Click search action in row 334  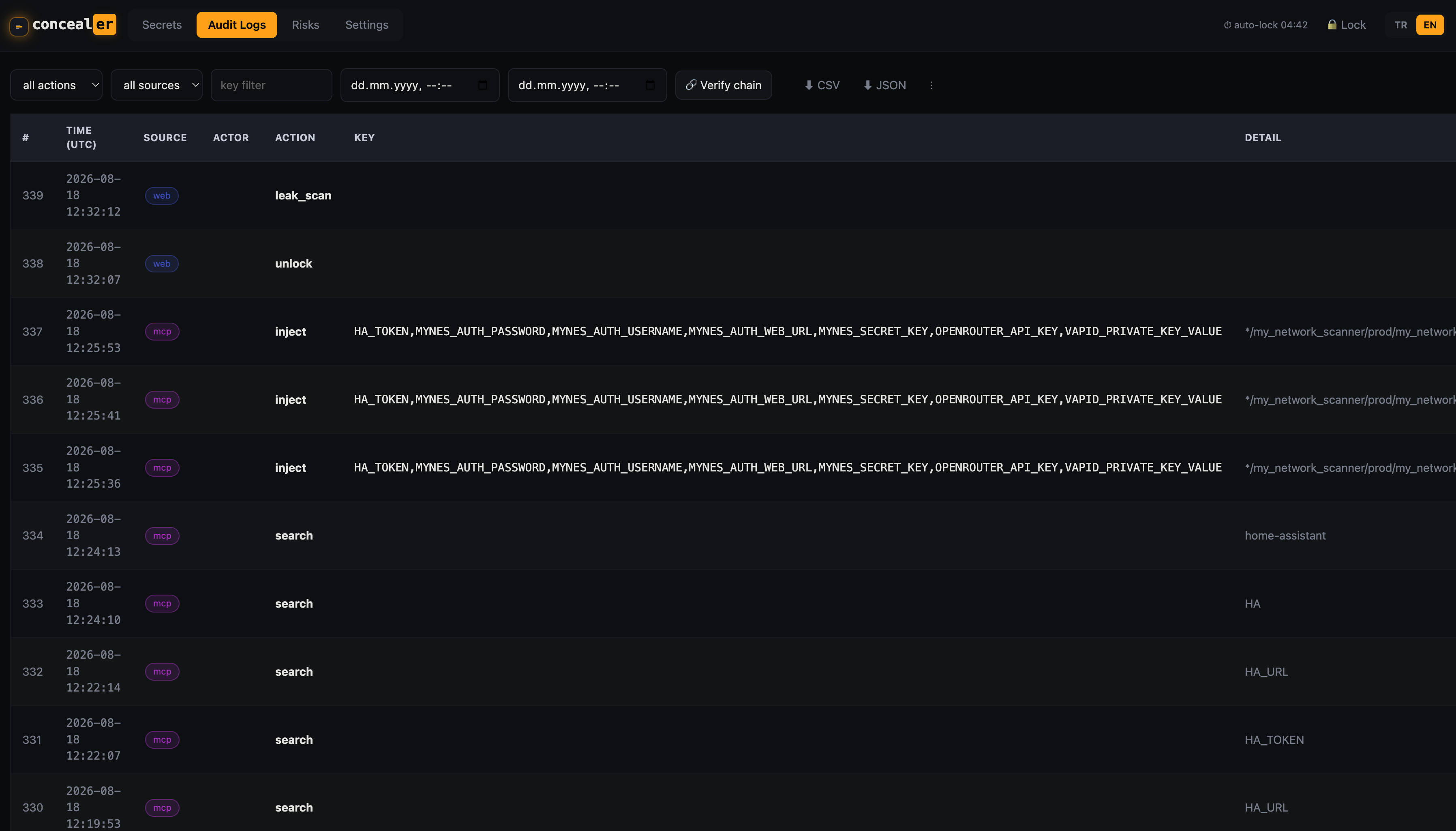[x=294, y=535]
